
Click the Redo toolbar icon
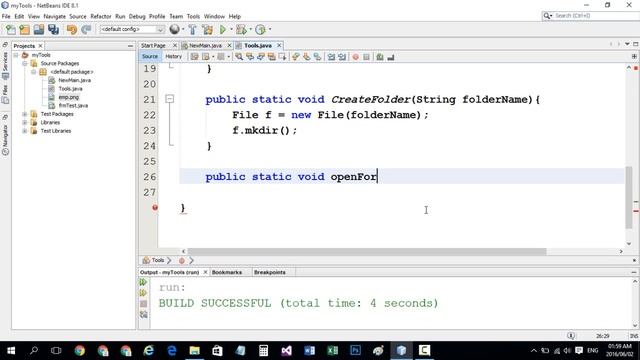coord(86,29)
